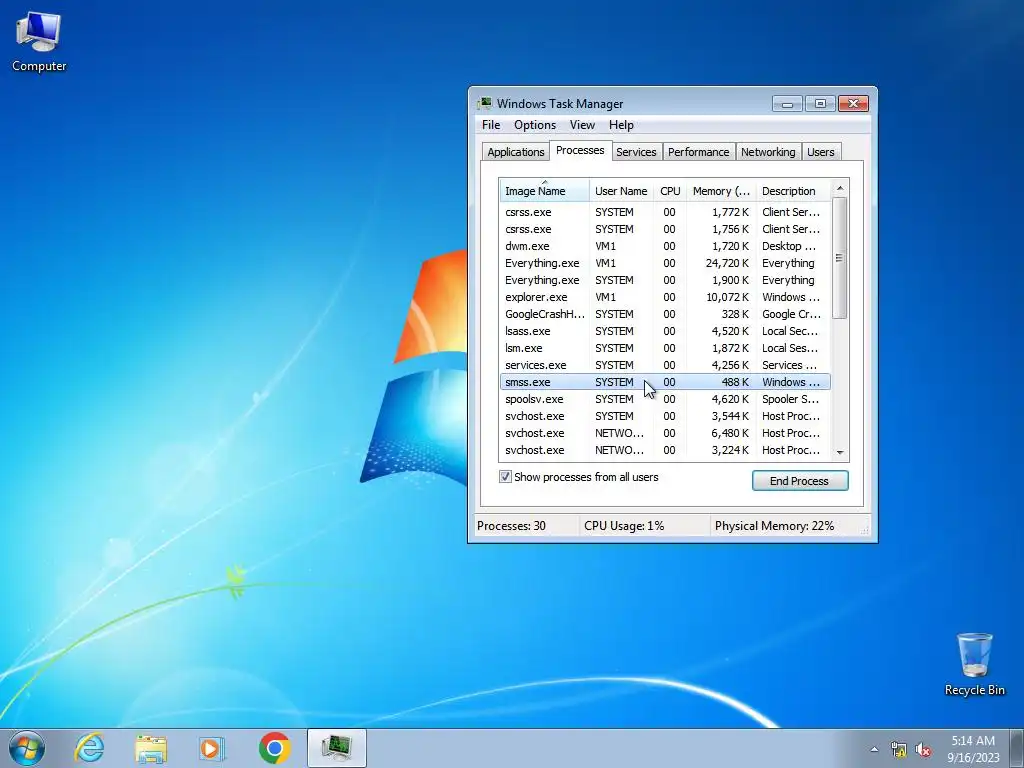Switch to the Users tab
The height and width of the screenshot is (768, 1024).
click(x=820, y=152)
